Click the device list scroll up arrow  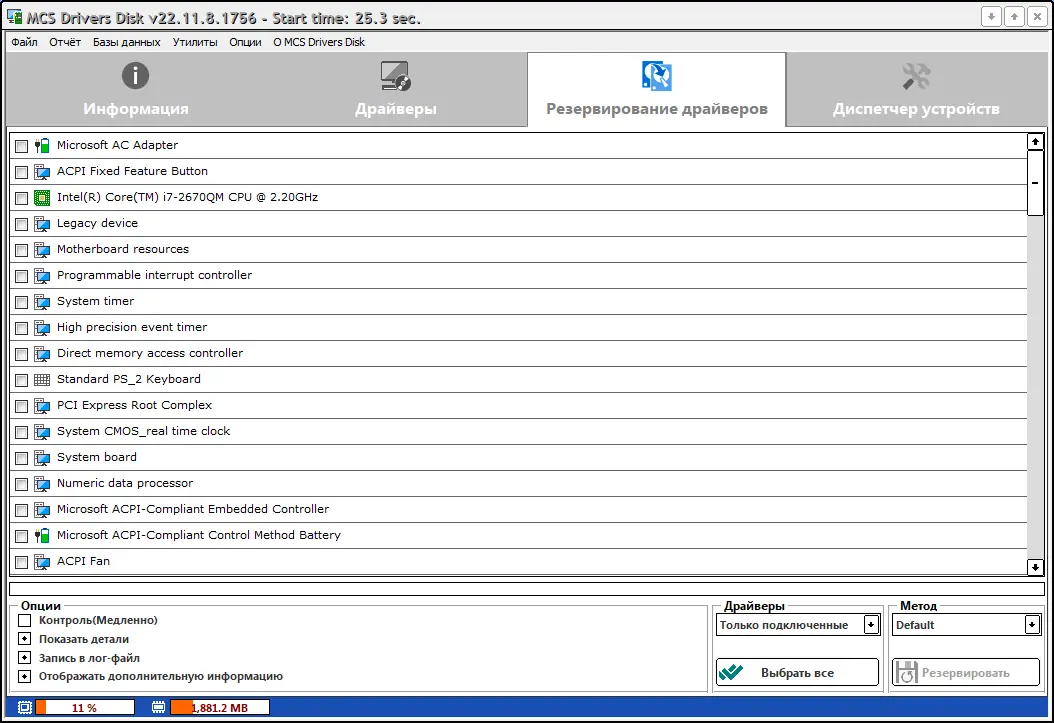[x=1035, y=141]
